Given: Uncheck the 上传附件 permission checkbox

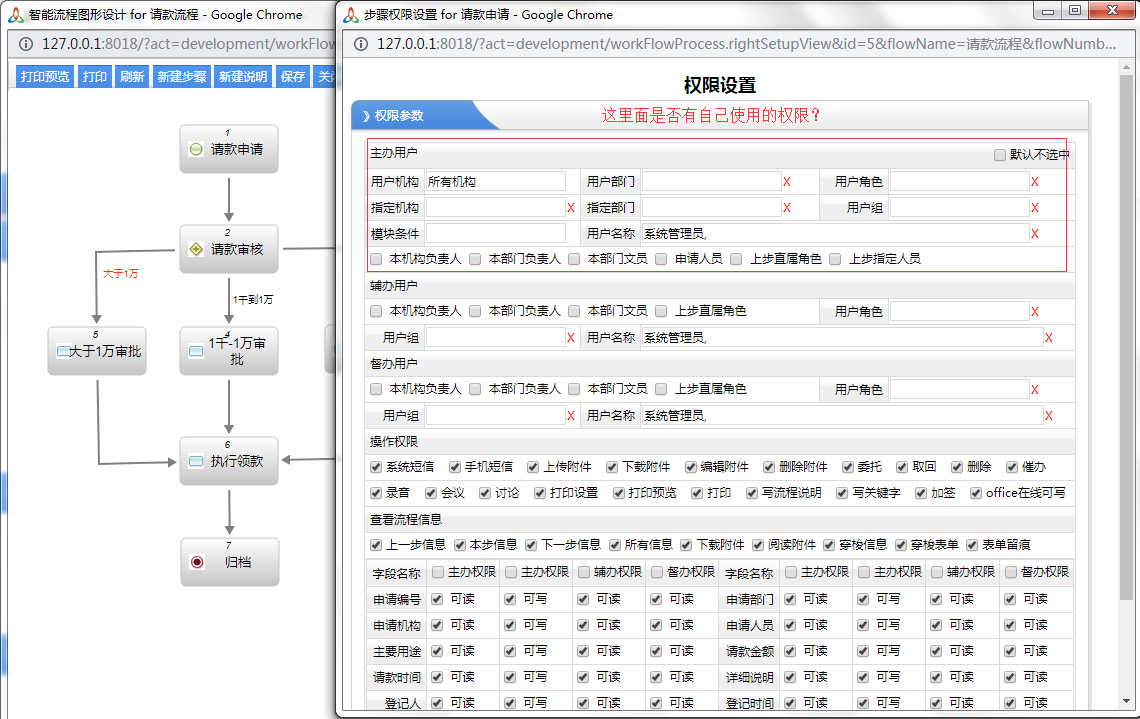Looking at the screenshot, I should [534, 467].
